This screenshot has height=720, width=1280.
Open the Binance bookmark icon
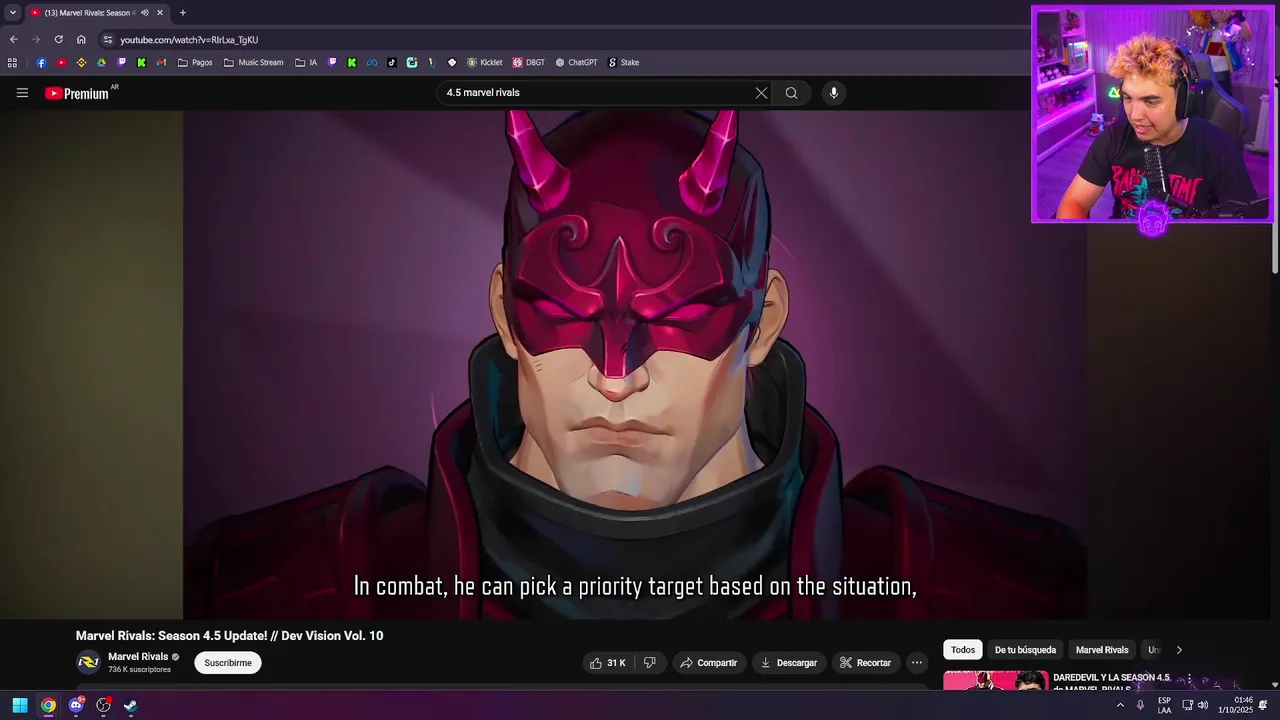coord(82,62)
